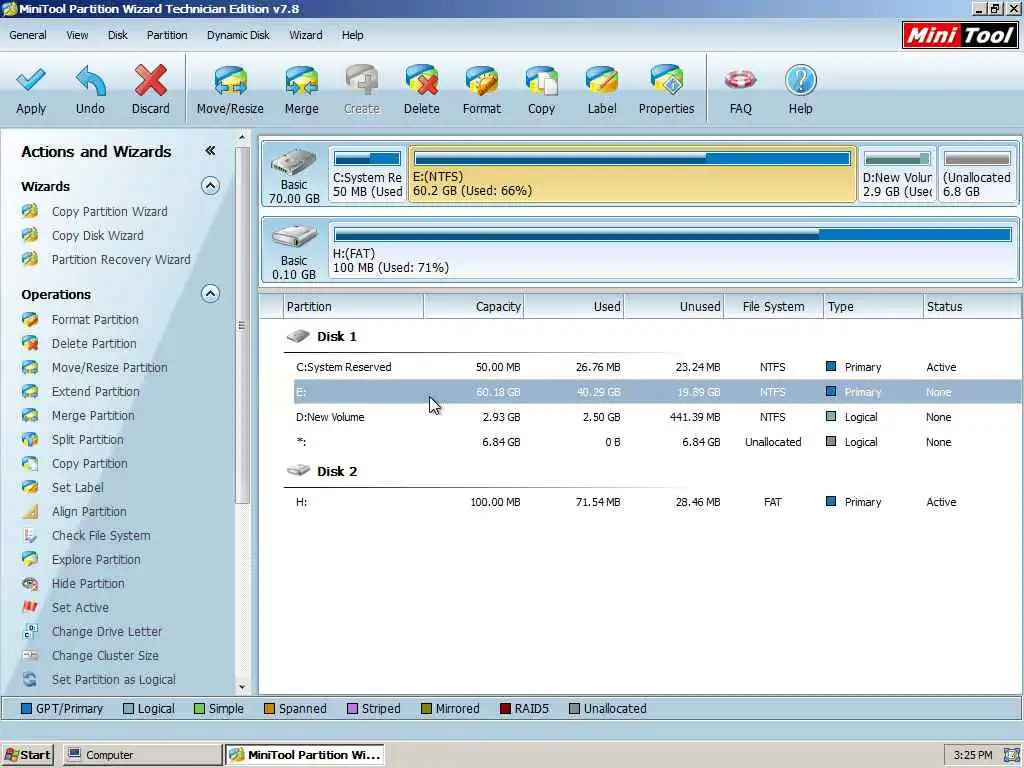
Task: Launch Copy Disk Wizard
Action: coord(97,236)
